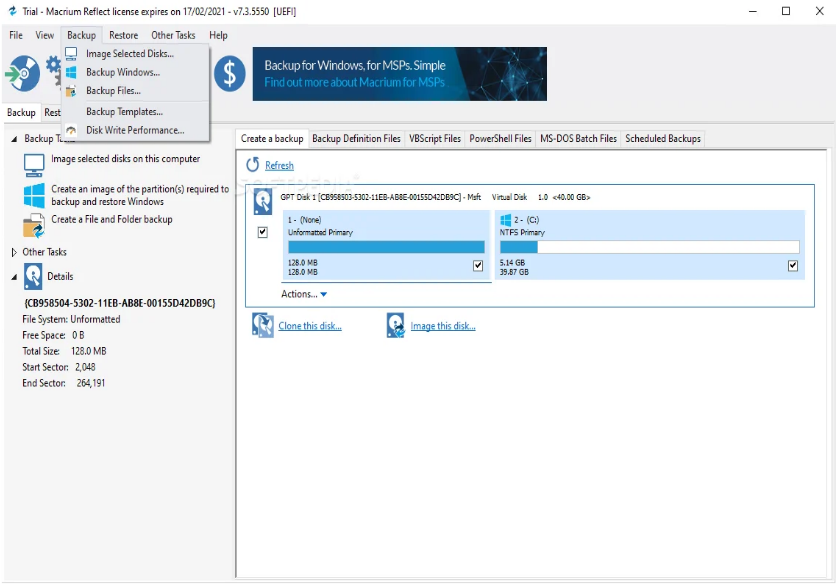The width and height of the screenshot is (836, 584).
Task: Open the Other Tasks menu
Action: [x=173, y=35]
